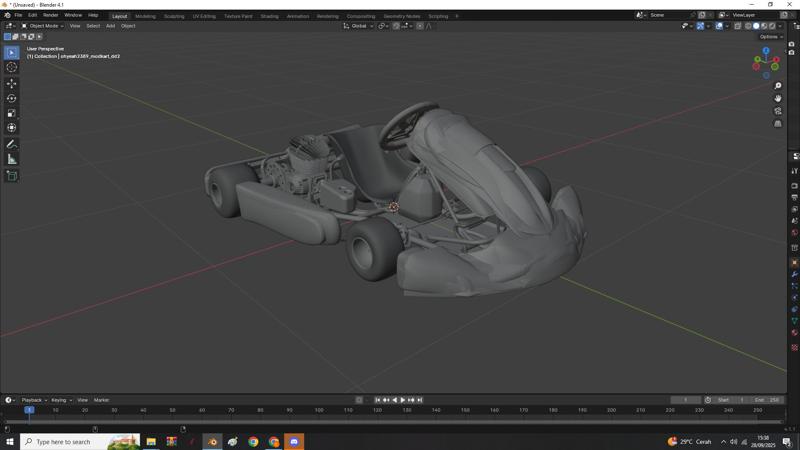Screen dimensions: 800x450
Task: Toggle viewport overlays display
Action: click(x=719, y=26)
